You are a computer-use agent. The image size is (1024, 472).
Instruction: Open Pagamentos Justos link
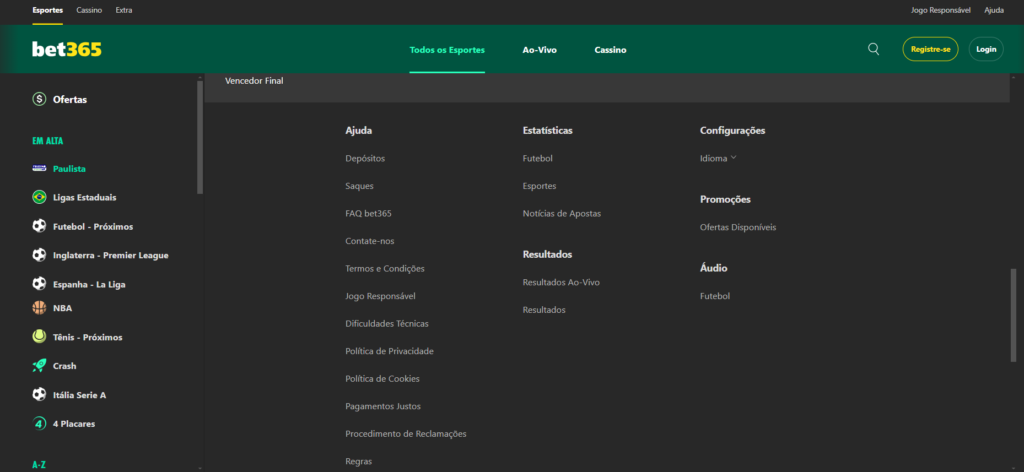pyautogui.click(x=383, y=406)
